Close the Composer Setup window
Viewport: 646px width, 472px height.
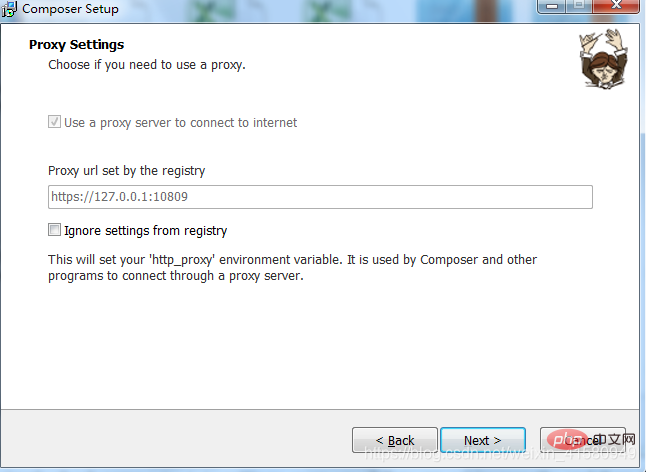tap(616, 6)
